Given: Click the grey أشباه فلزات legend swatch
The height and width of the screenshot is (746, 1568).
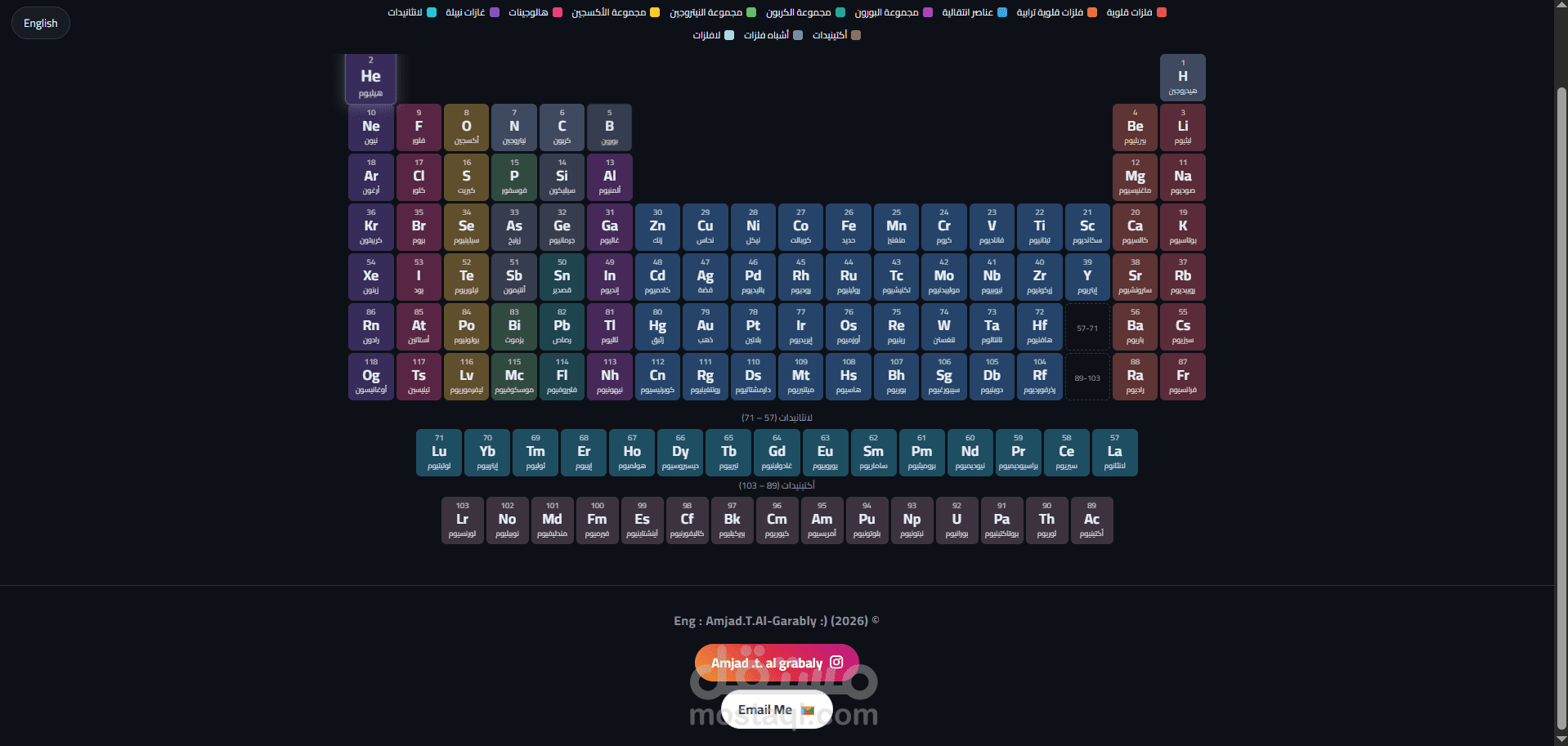Looking at the screenshot, I should point(798,35).
